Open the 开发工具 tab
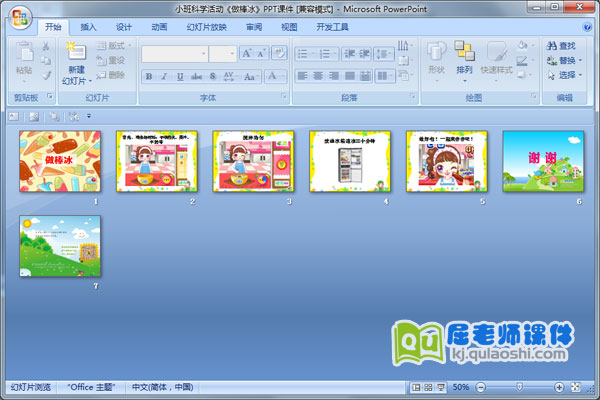The height and width of the screenshot is (400, 600). (x=332, y=27)
